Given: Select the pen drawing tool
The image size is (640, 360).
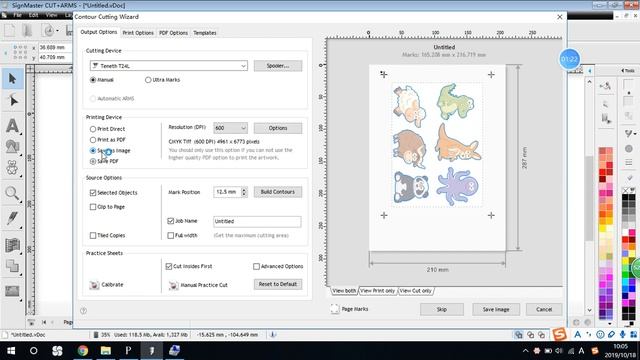Looking at the screenshot, I should pos(12,218).
